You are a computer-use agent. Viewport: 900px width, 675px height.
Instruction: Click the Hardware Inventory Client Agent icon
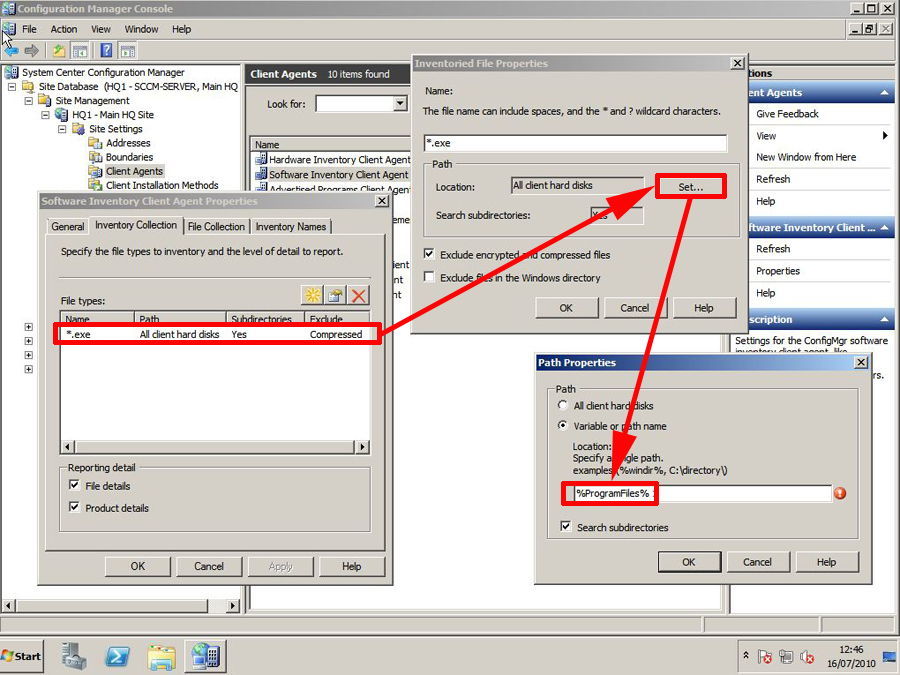[261, 159]
